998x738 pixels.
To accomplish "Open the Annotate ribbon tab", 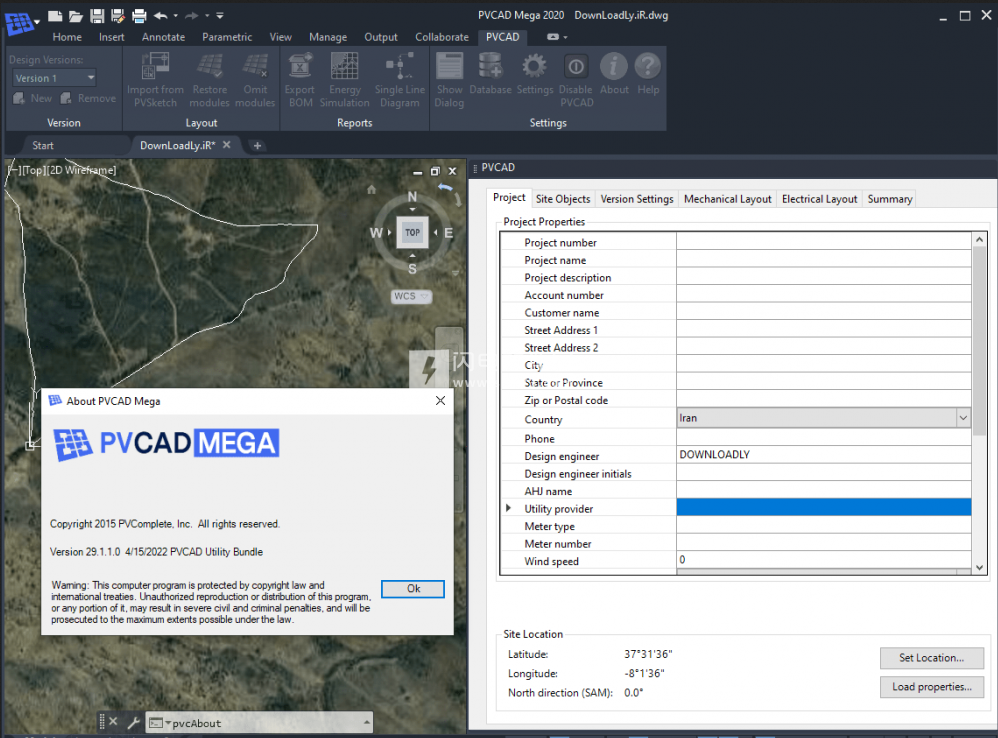I will (164, 37).
